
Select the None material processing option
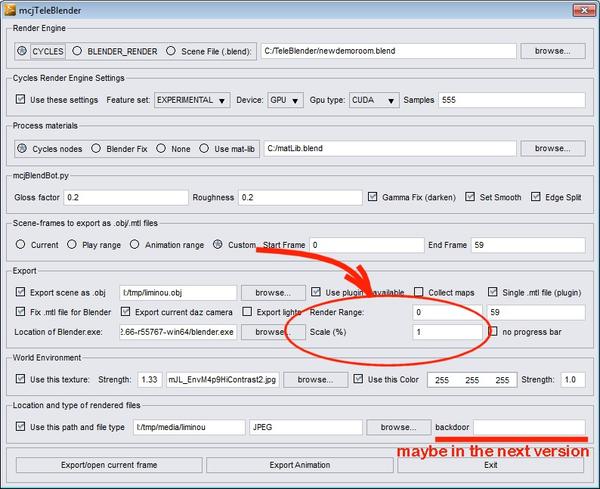coord(161,148)
